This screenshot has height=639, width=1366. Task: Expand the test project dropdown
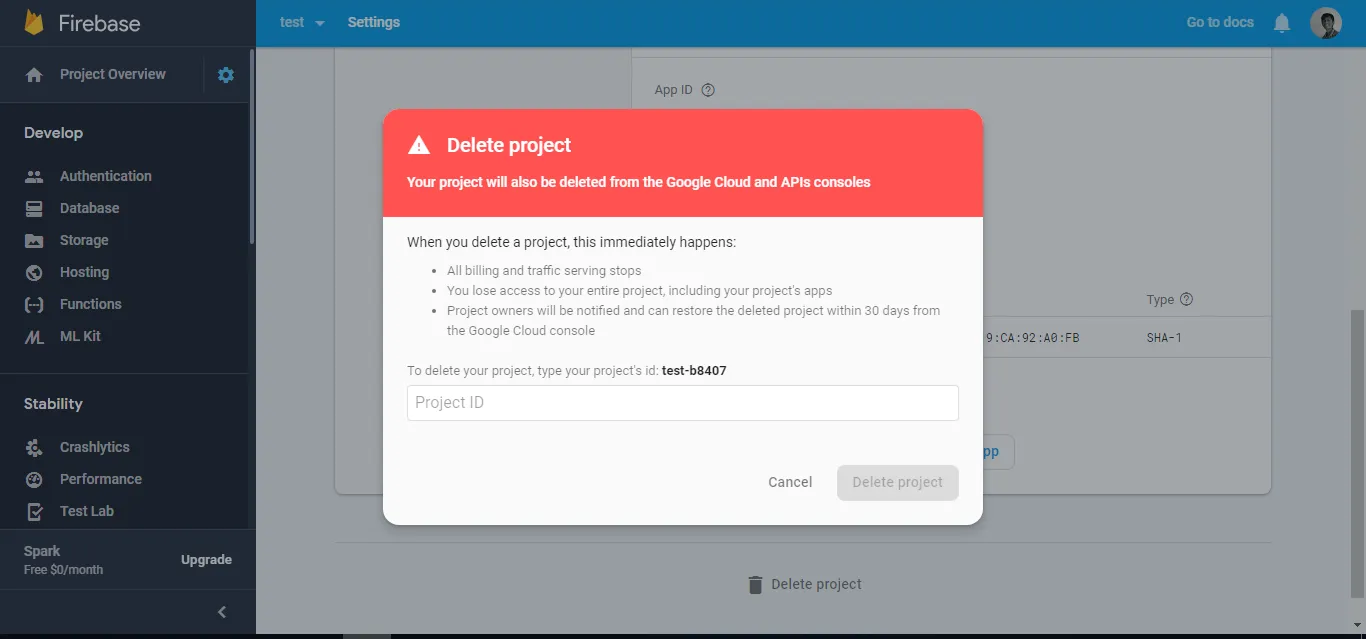tap(302, 22)
